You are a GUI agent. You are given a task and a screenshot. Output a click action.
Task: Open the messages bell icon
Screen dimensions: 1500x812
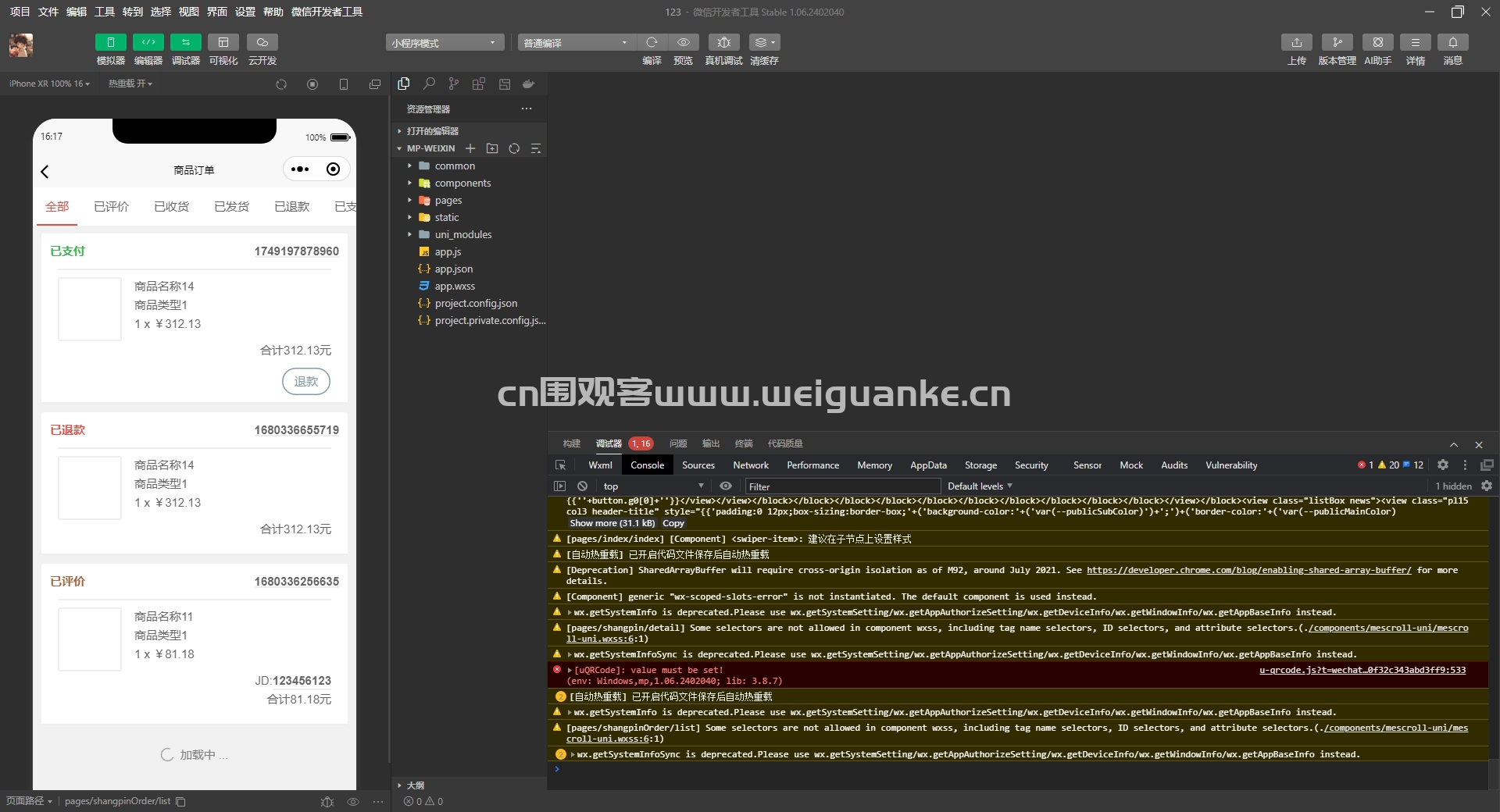tap(1452, 42)
